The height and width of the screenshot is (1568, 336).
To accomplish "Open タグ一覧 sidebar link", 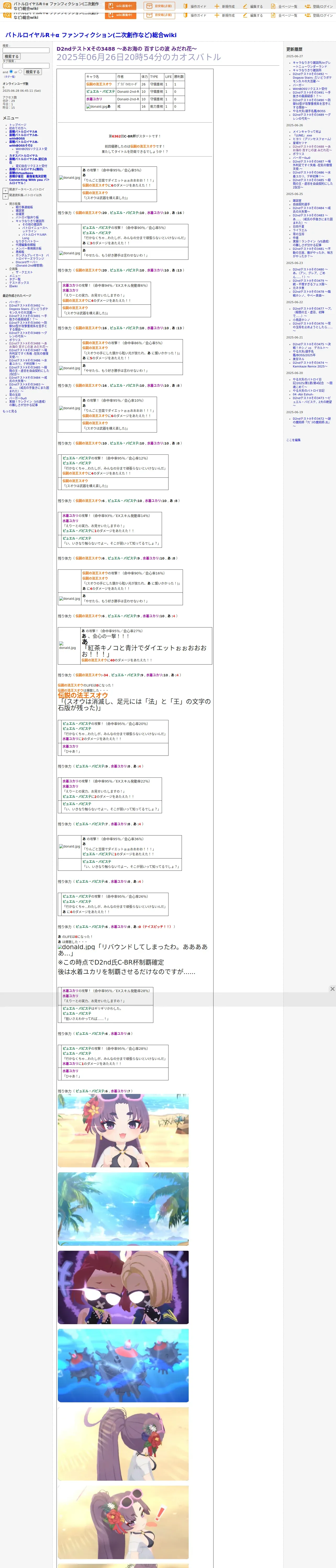I will [x=15, y=279].
